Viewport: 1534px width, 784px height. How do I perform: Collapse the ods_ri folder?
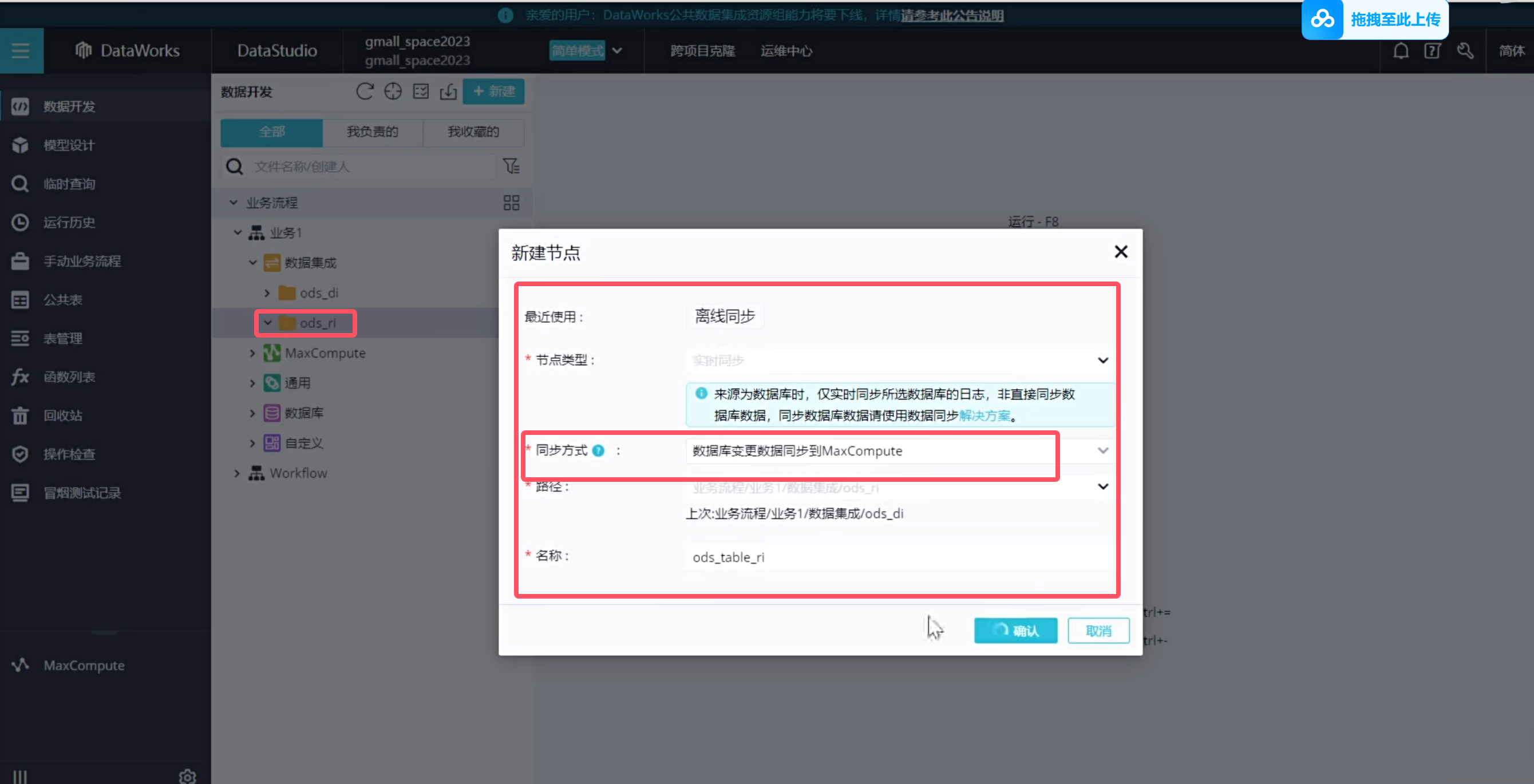click(268, 323)
